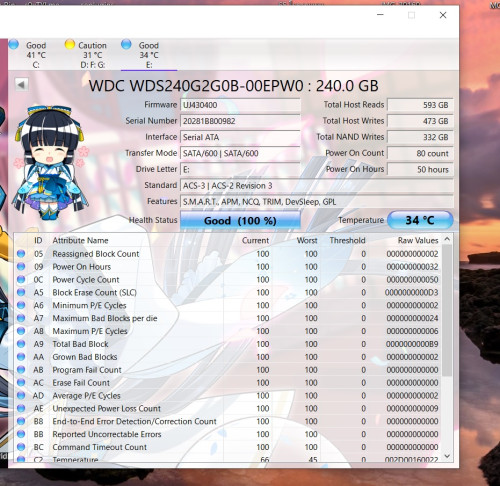Click the attribute list scroll down arrow
This screenshot has width=500, height=486.
[447, 456]
